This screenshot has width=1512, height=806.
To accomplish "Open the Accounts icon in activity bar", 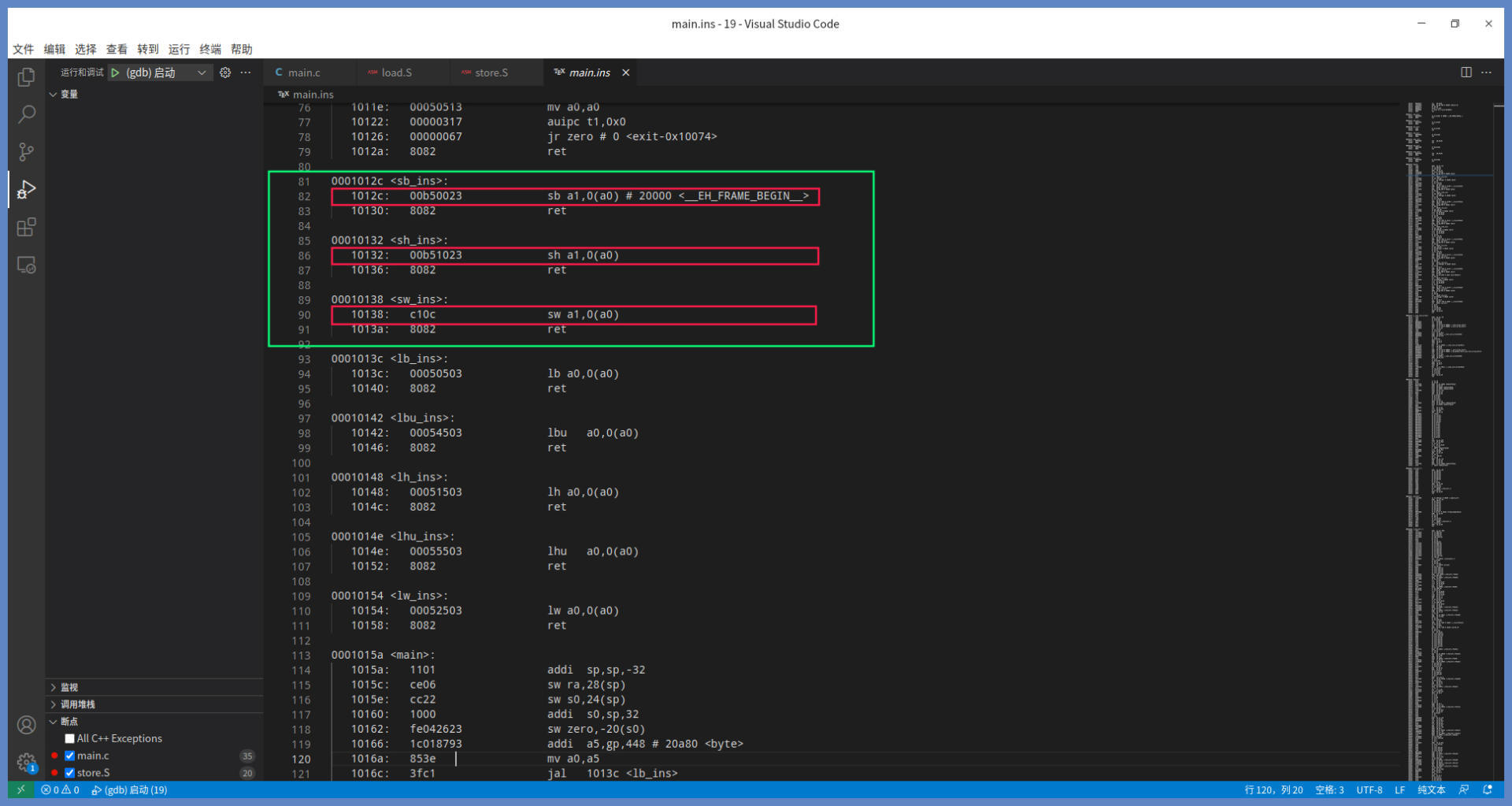I will 26,725.
